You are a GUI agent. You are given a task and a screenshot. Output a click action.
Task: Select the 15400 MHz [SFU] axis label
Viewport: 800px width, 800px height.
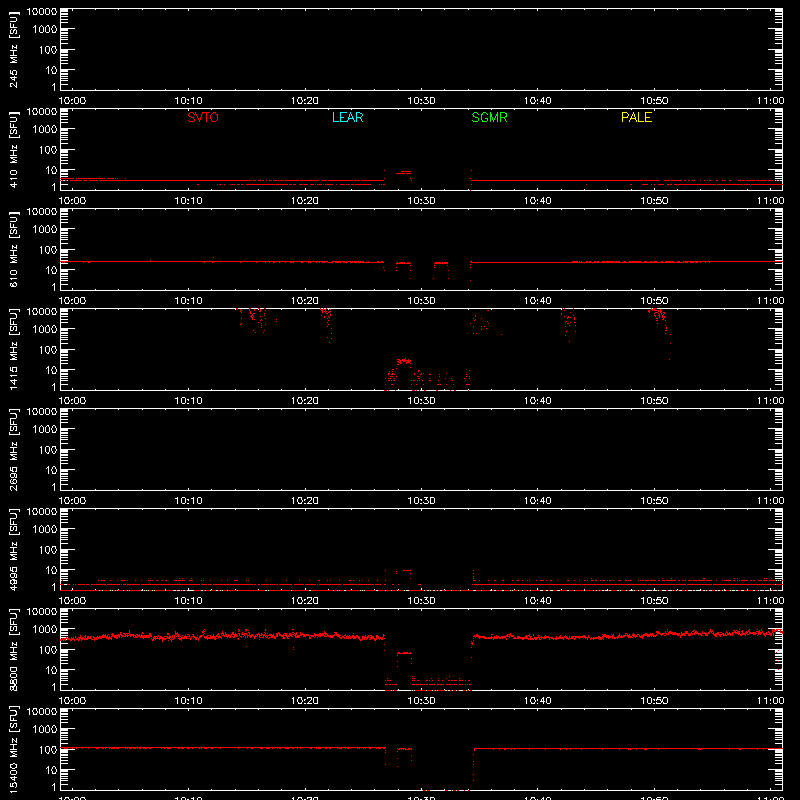13,749
